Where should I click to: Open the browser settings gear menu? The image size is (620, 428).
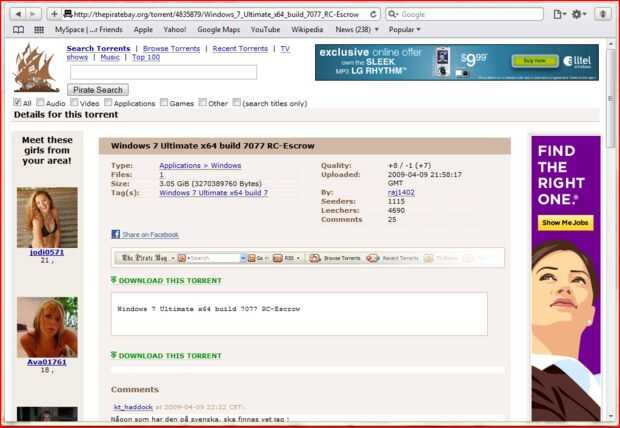click(x=578, y=14)
